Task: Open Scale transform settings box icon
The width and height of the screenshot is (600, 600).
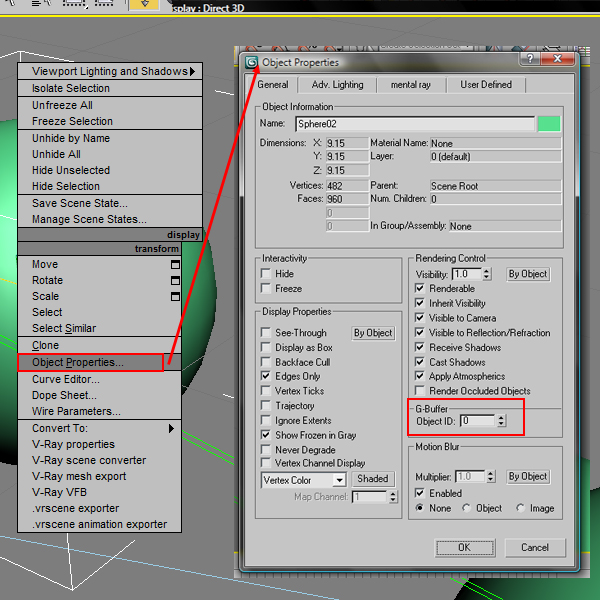Action: click(175, 297)
